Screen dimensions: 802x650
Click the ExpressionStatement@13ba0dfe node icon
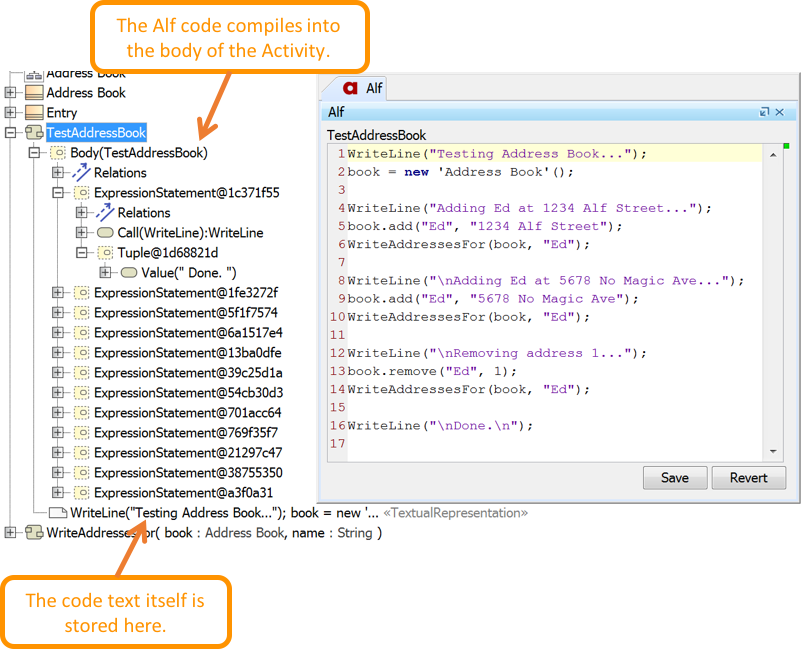coord(81,353)
